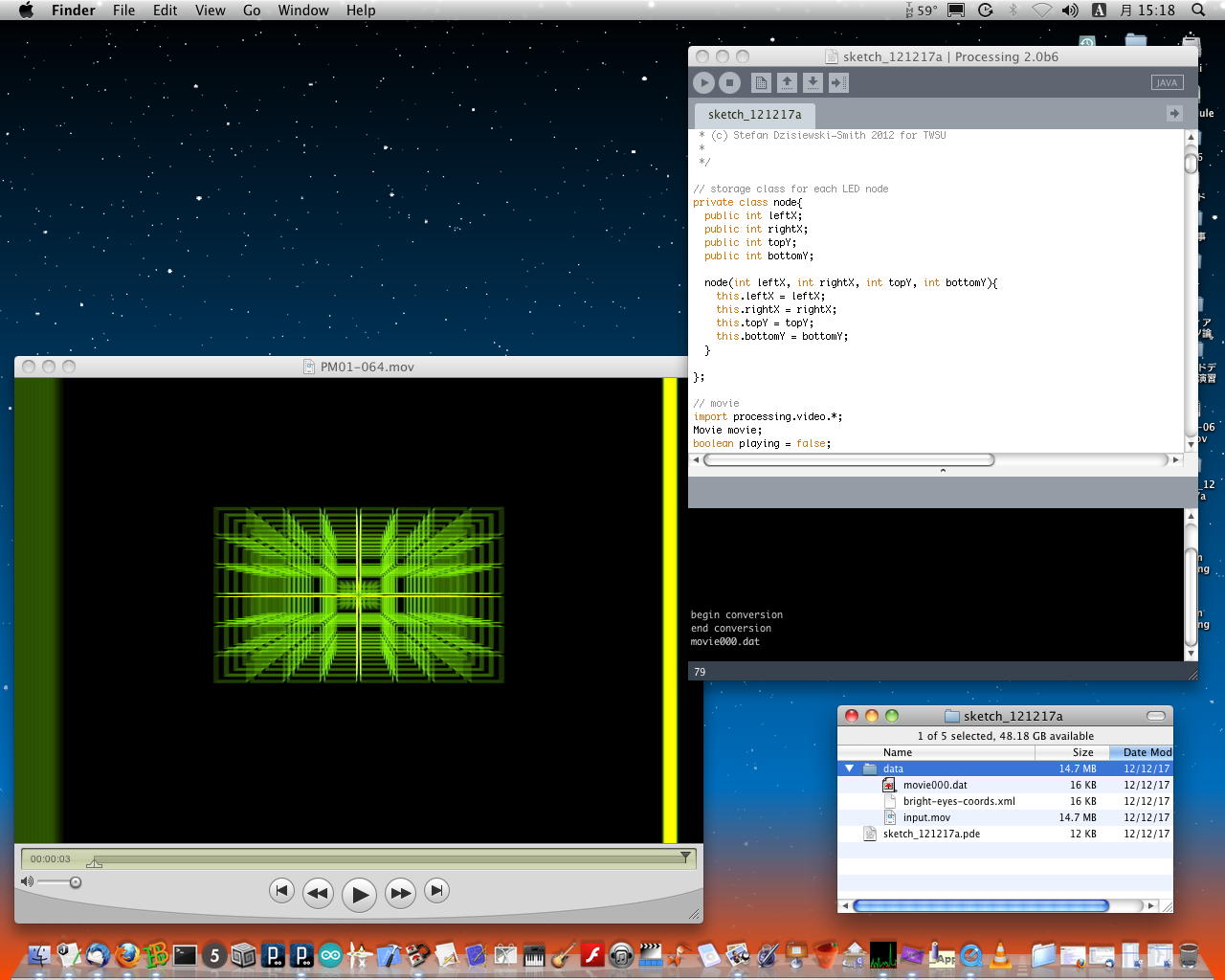Launch VLC from the Dock

tap(999, 954)
